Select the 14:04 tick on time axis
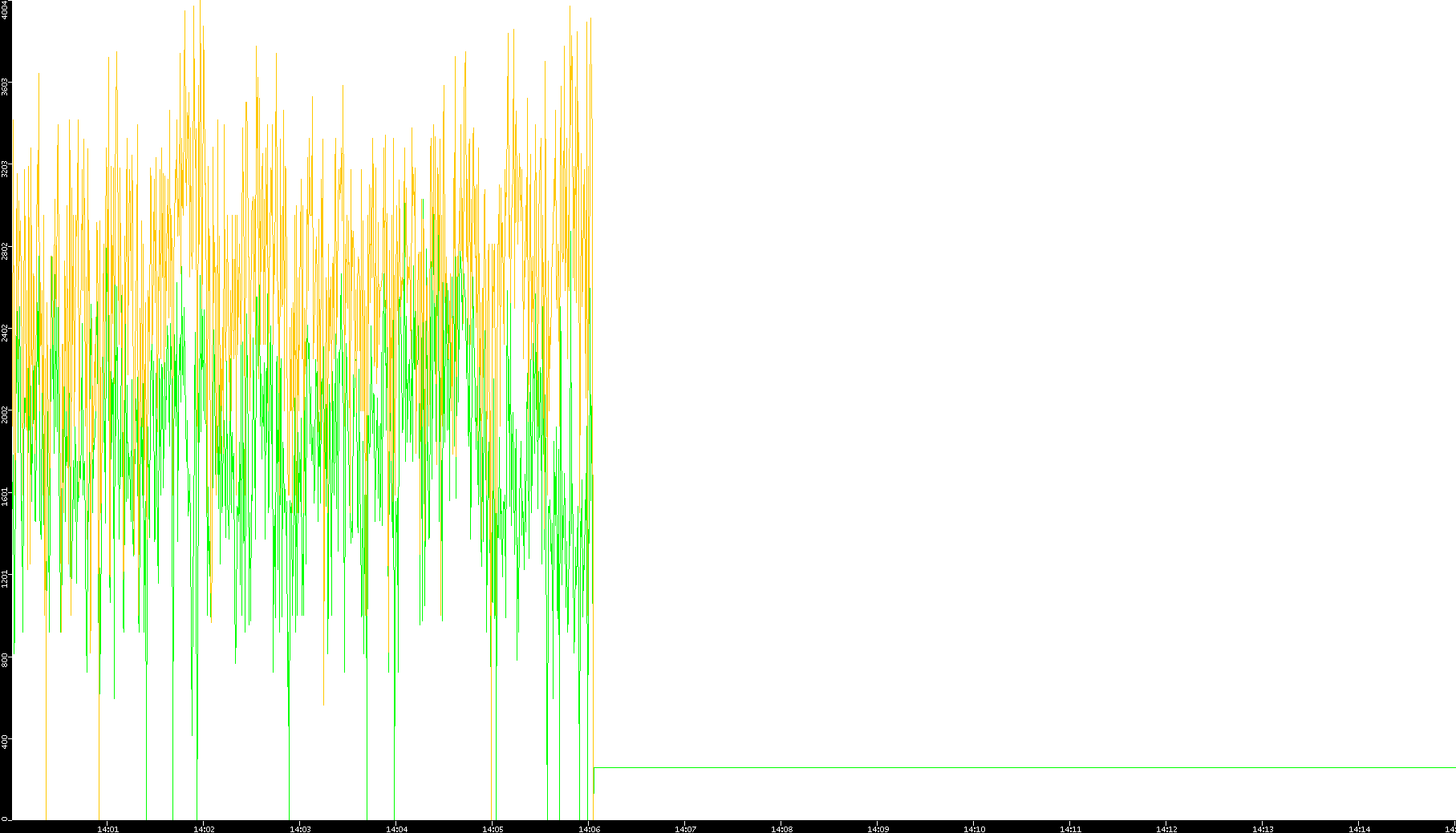Viewport: 1456px width, 833px height. coord(396,829)
